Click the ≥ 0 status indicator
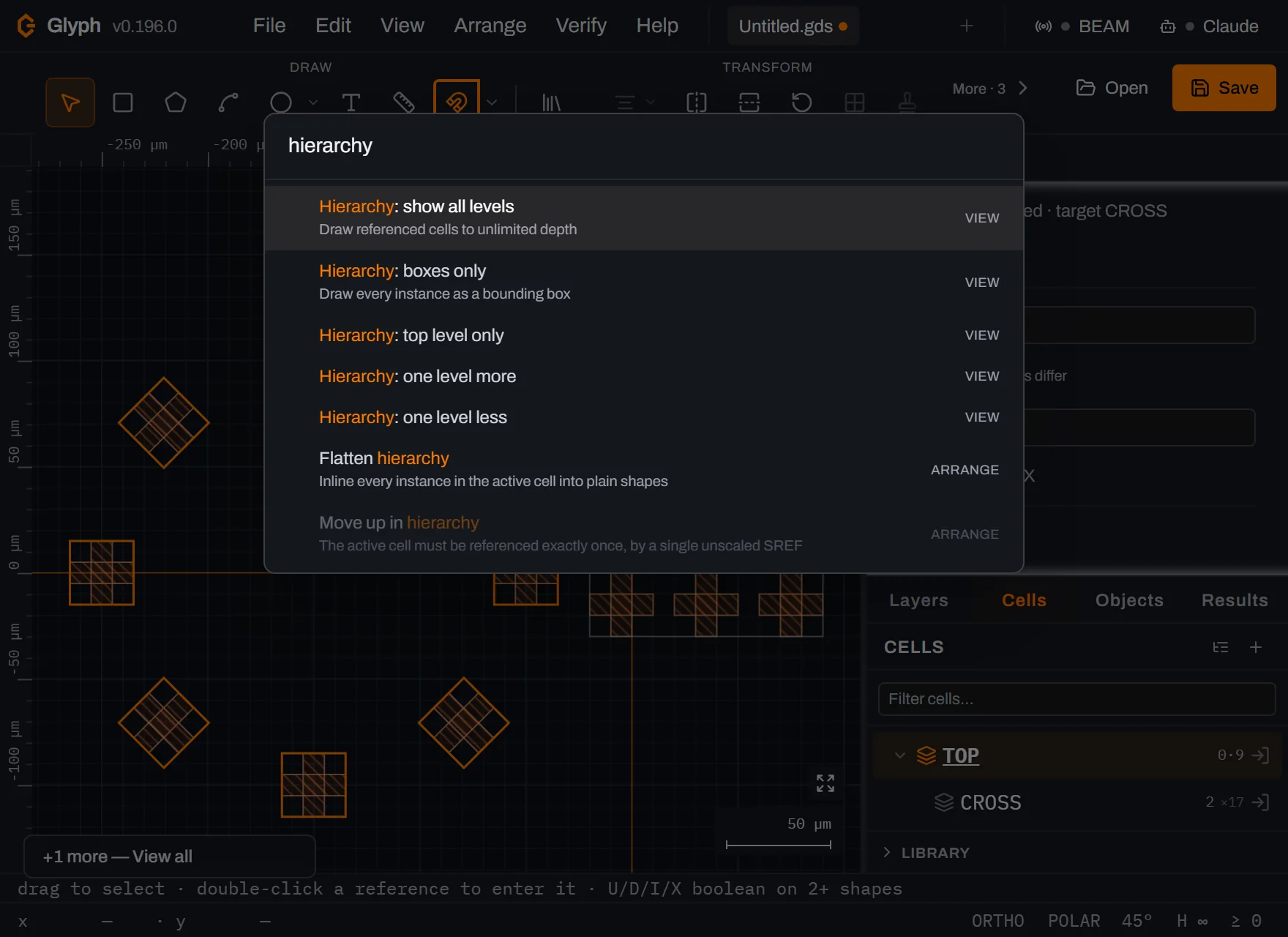 click(x=1246, y=921)
